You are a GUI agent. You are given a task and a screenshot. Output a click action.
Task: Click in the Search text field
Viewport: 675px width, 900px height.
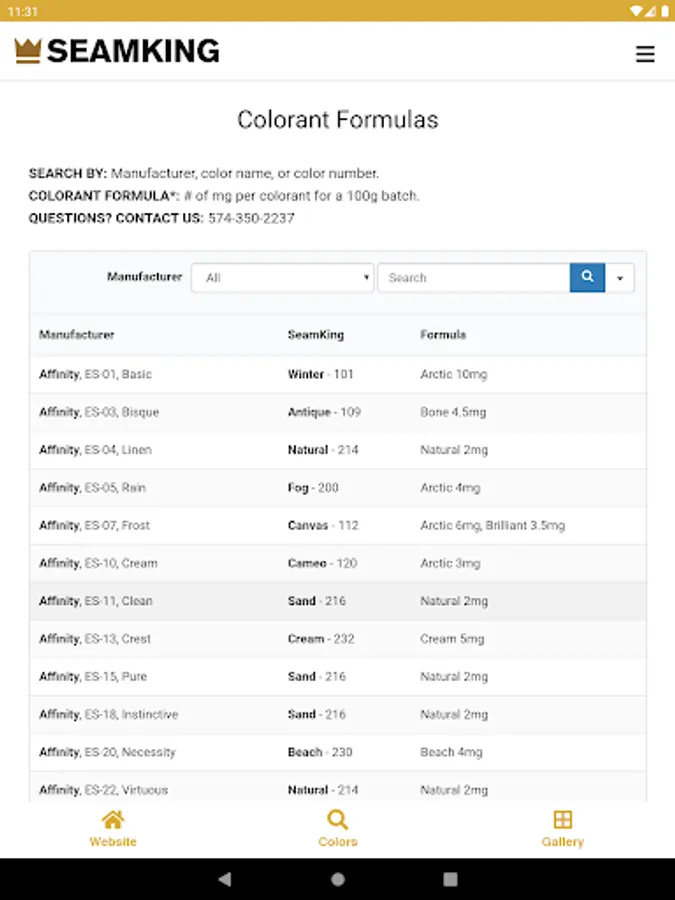472,278
